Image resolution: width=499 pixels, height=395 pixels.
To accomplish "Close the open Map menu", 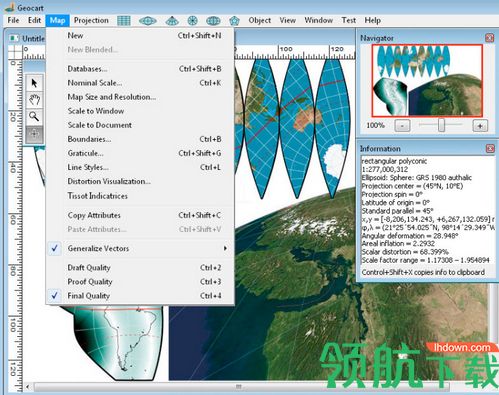I will 57,20.
